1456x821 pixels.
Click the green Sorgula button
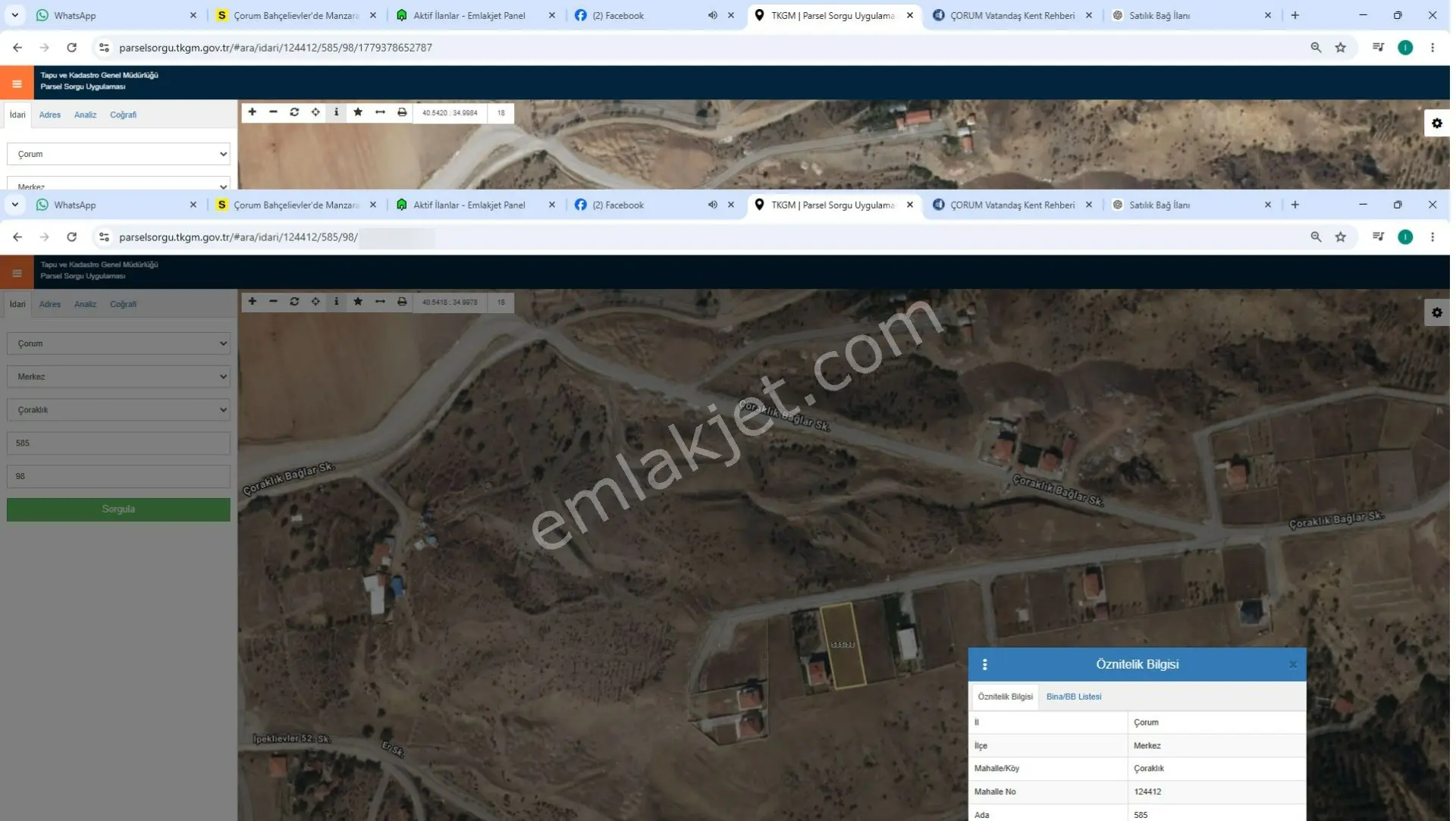coord(118,509)
